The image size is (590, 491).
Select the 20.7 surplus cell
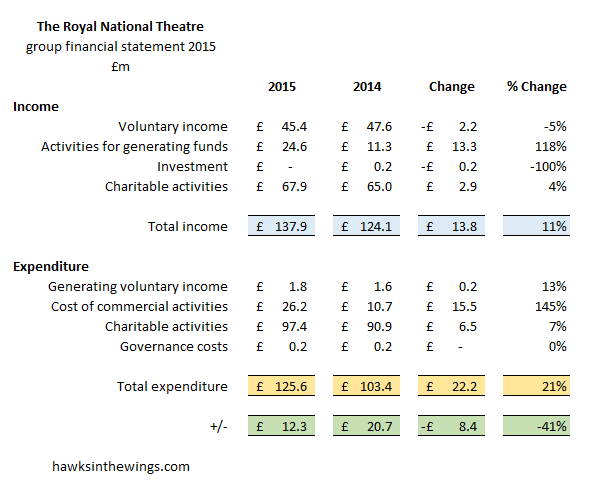[366, 426]
